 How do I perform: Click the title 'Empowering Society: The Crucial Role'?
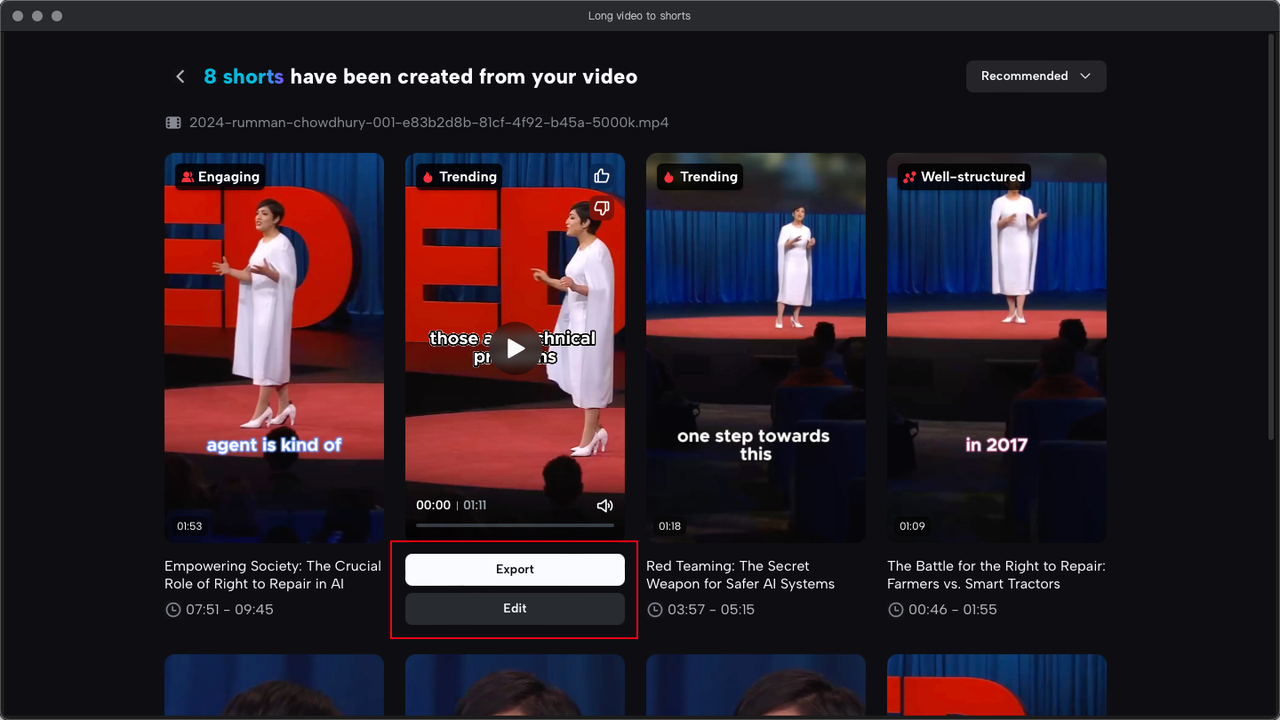(273, 575)
